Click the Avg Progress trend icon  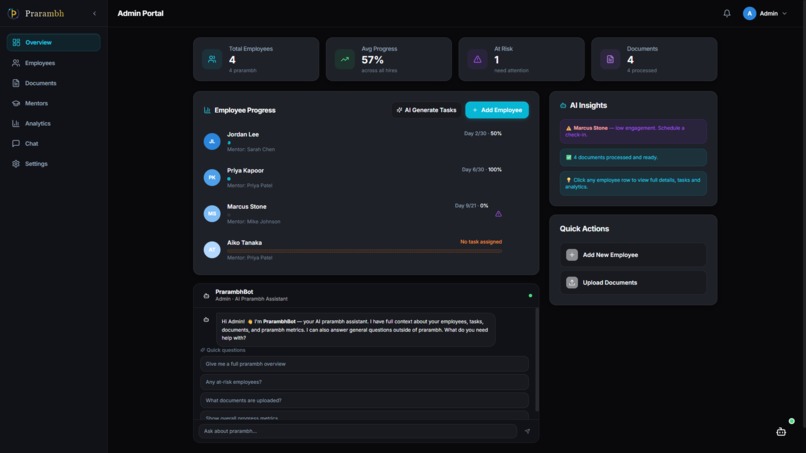coord(344,59)
